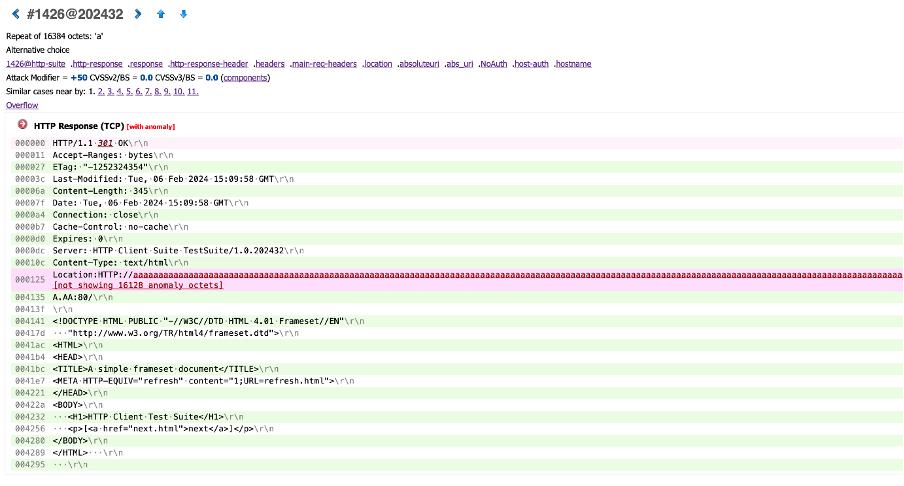Click the Alternative choice text
The height and width of the screenshot is (486, 904).
[37, 50]
